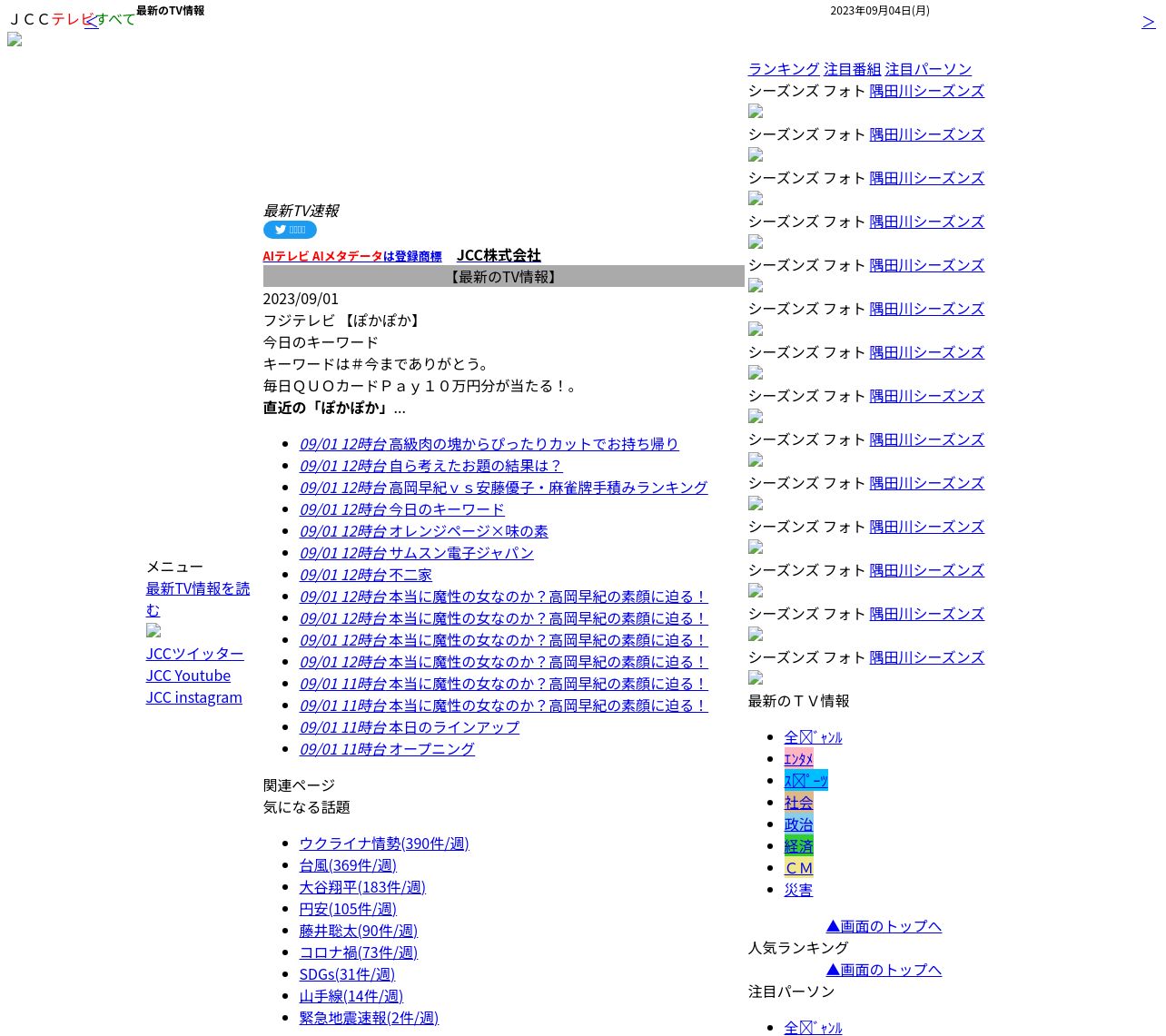Viewport: 1166px width, 1036px height.
Task: Choose the 社会 category chip
Action: (x=799, y=803)
